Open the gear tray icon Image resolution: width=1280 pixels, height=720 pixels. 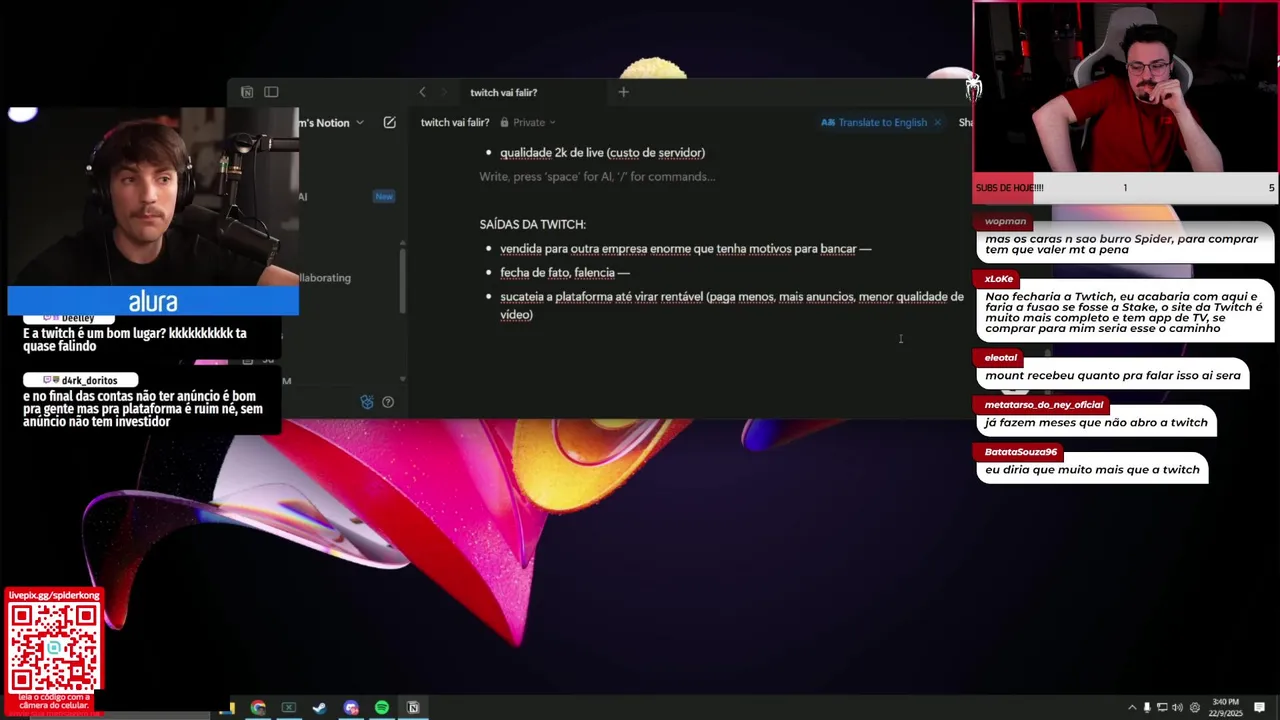click(x=1194, y=707)
